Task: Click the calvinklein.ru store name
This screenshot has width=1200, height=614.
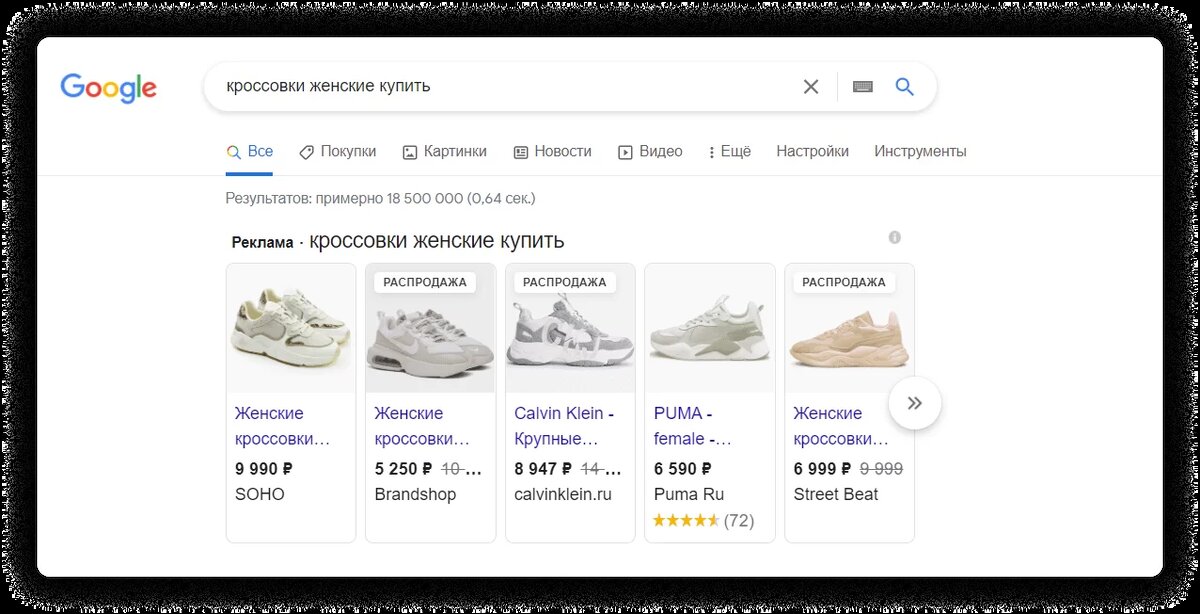Action: click(x=563, y=494)
